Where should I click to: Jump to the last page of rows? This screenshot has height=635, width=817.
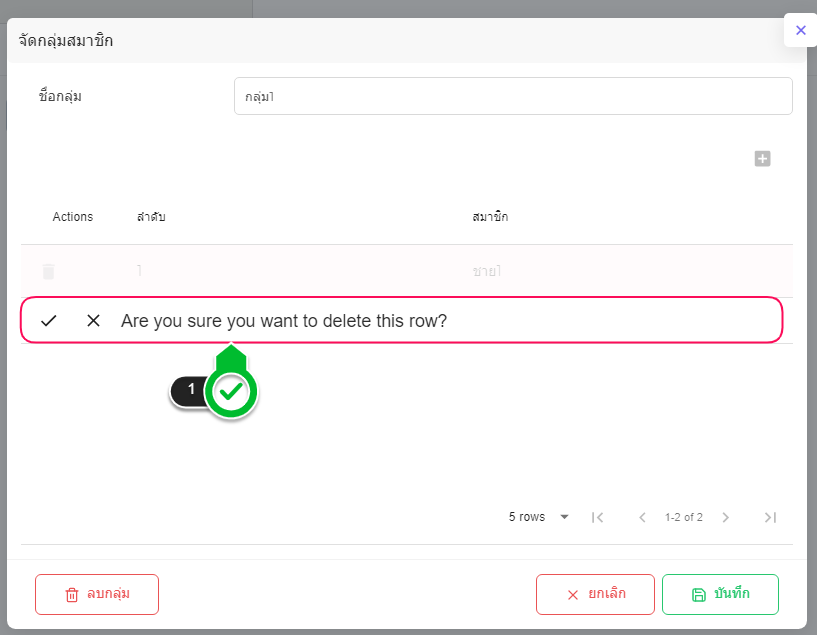click(770, 517)
